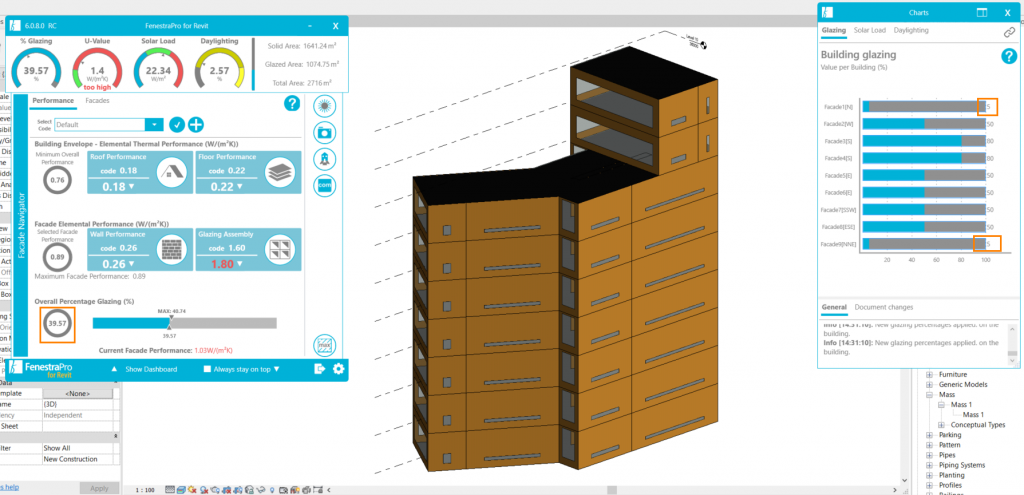Screen dimensions: 1024x495
Task: Confirm selected code with the checkmark icon
Action: click(176, 125)
